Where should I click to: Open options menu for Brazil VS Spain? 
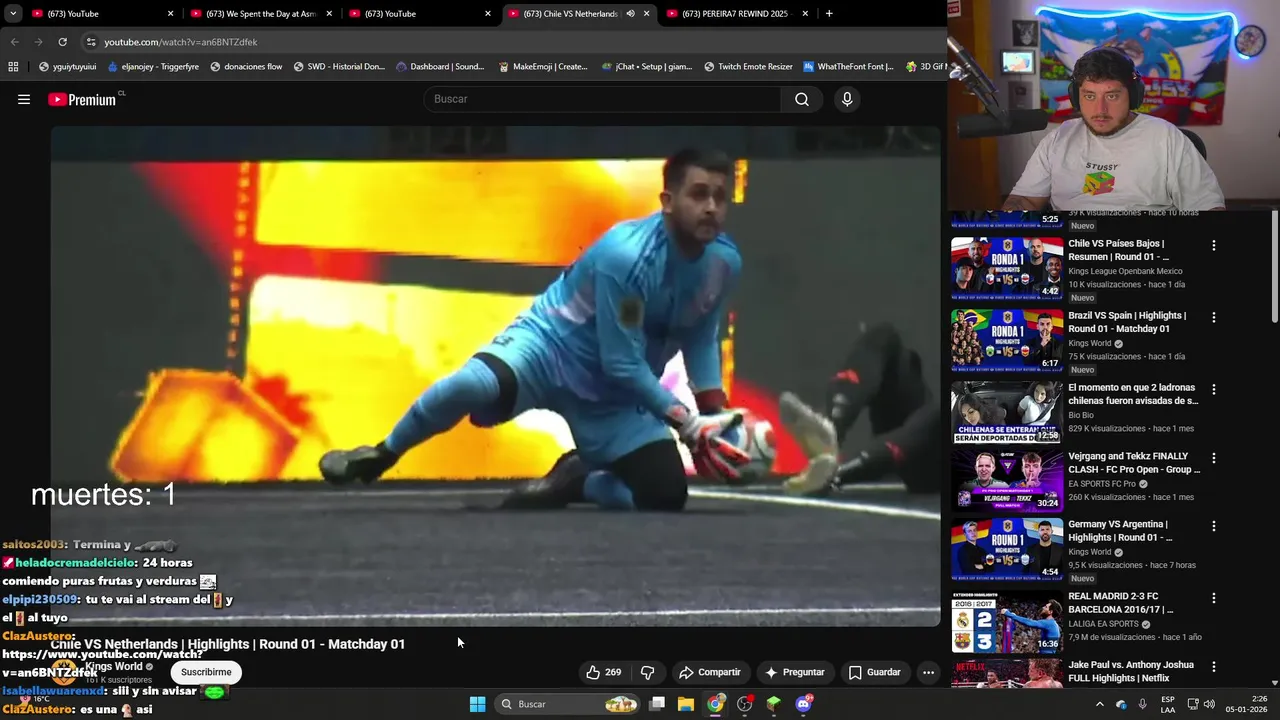coord(1214,317)
